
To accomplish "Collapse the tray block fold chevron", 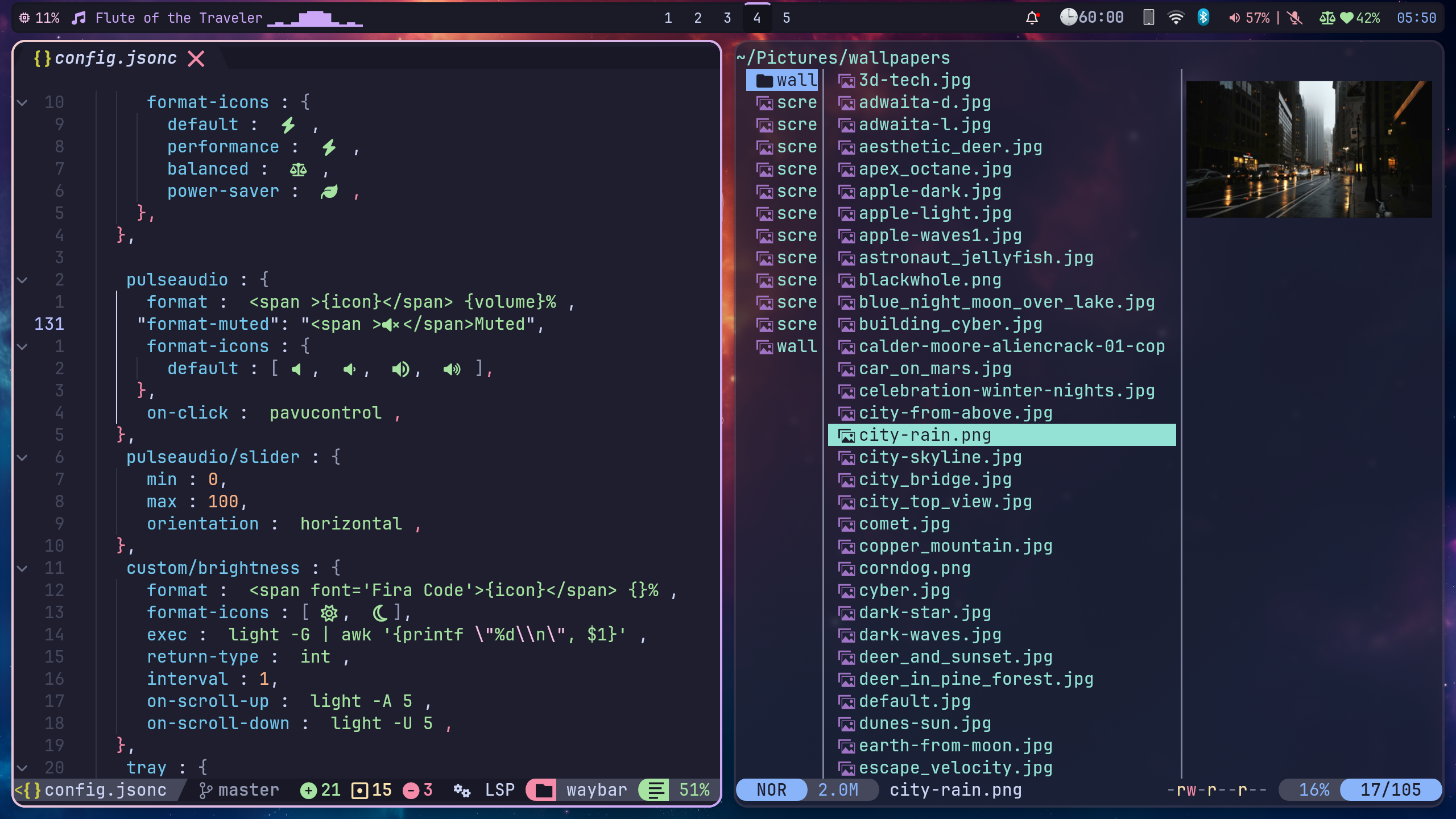I will tap(22, 768).
